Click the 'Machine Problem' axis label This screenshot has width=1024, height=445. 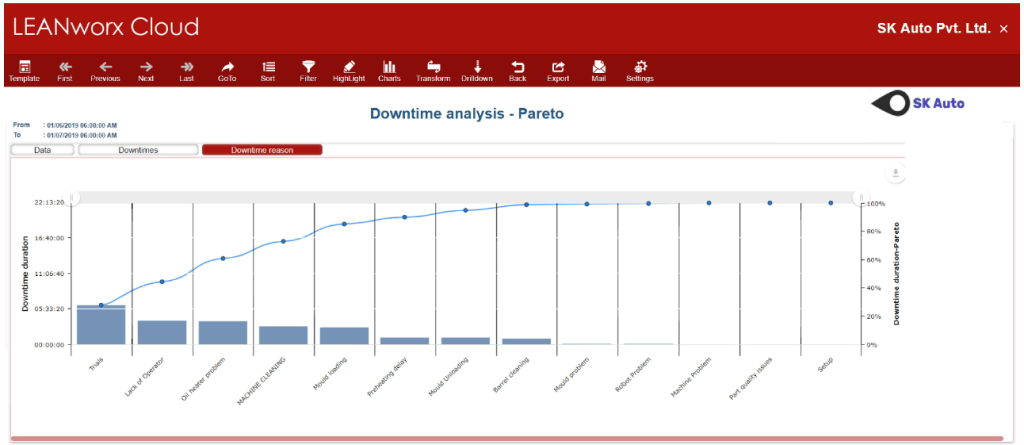[691, 378]
